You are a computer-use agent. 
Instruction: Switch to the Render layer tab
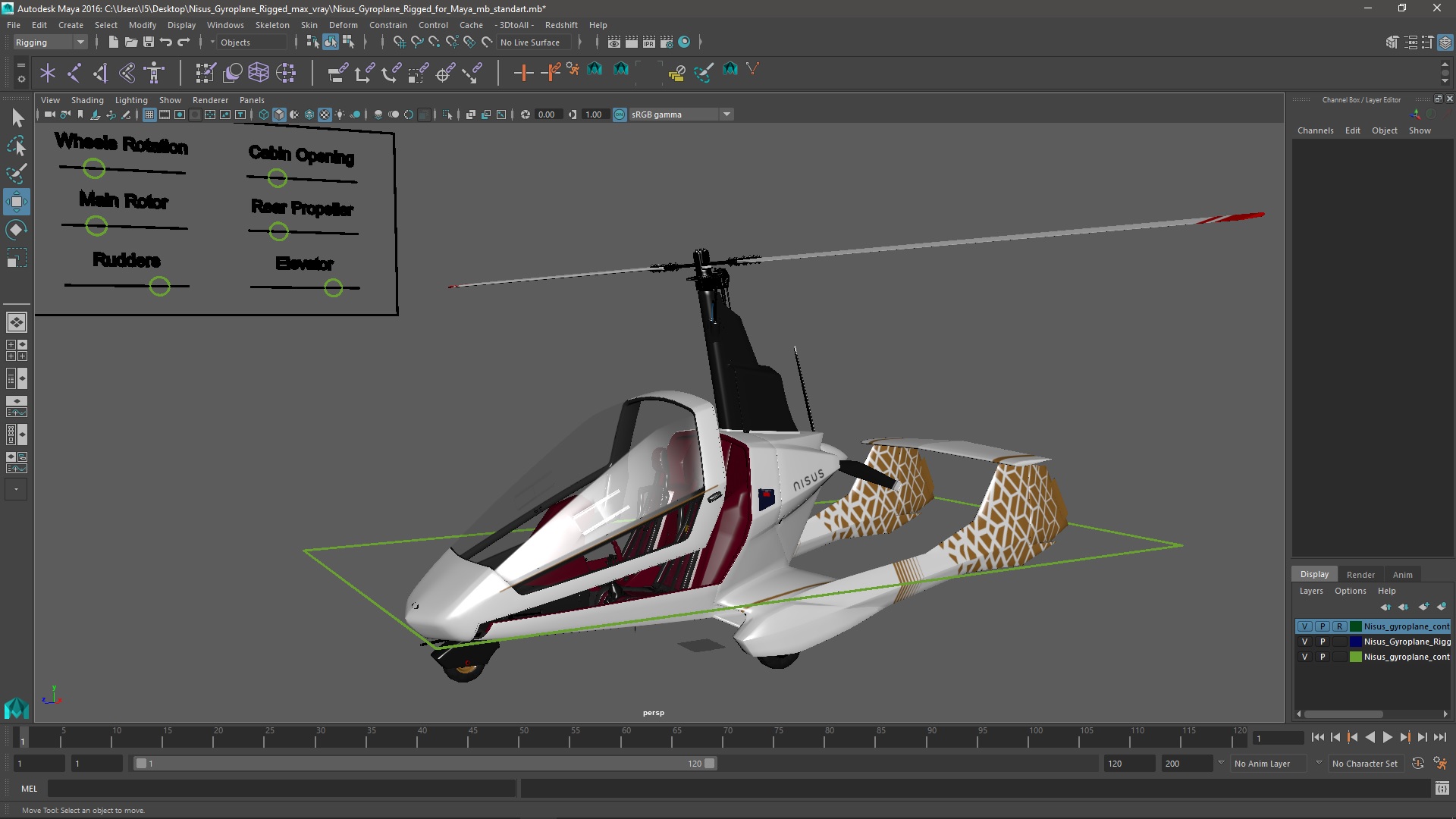coord(1360,574)
